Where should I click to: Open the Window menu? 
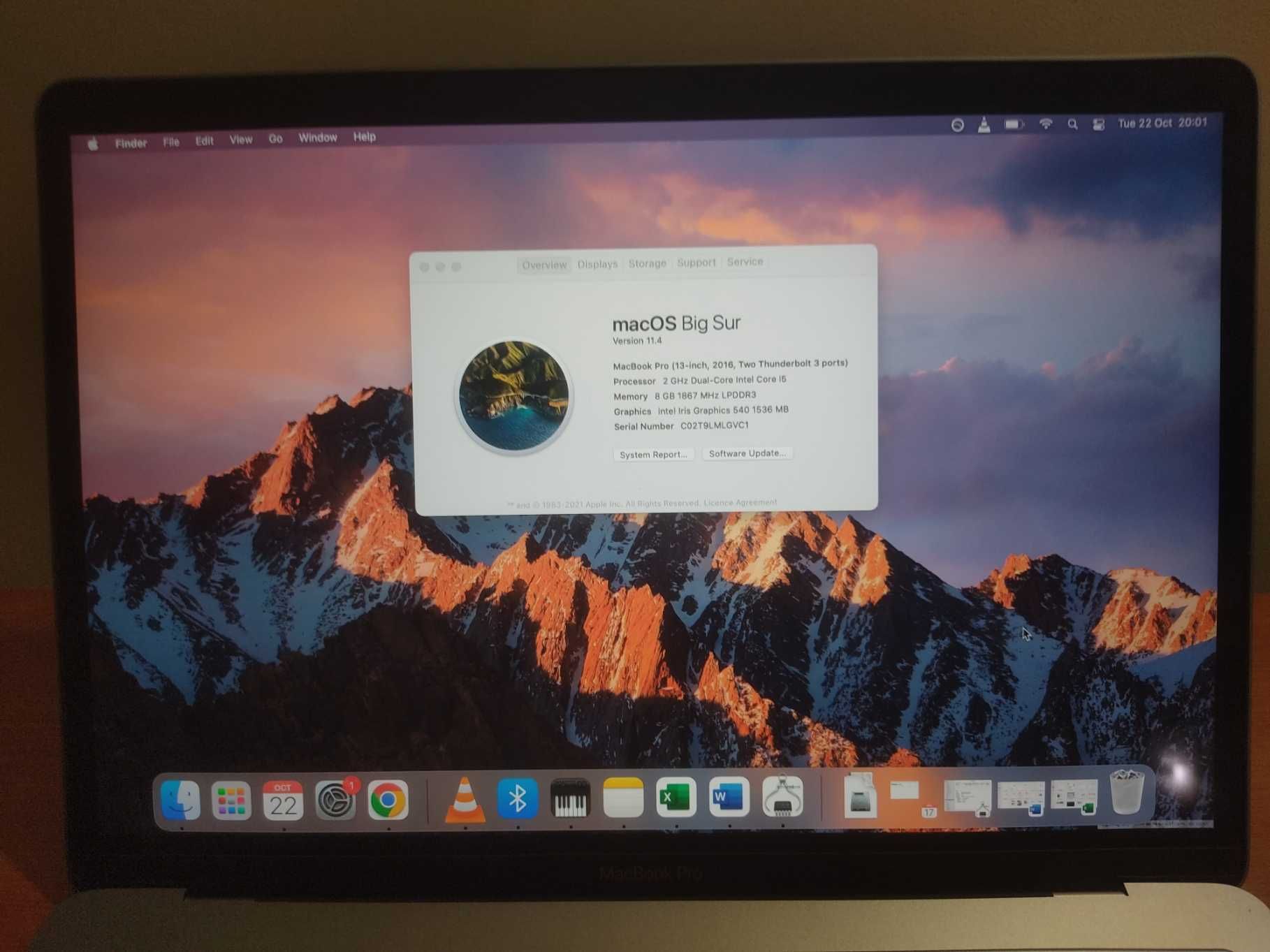coord(318,138)
